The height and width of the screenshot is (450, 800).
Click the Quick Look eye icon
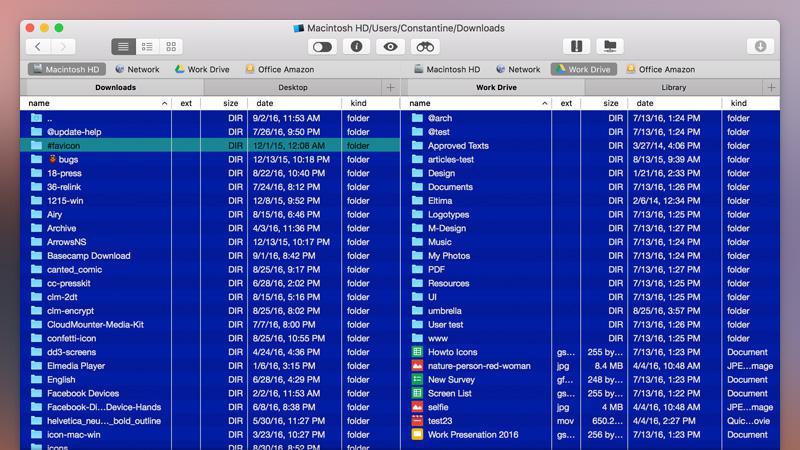pyautogui.click(x=390, y=46)
